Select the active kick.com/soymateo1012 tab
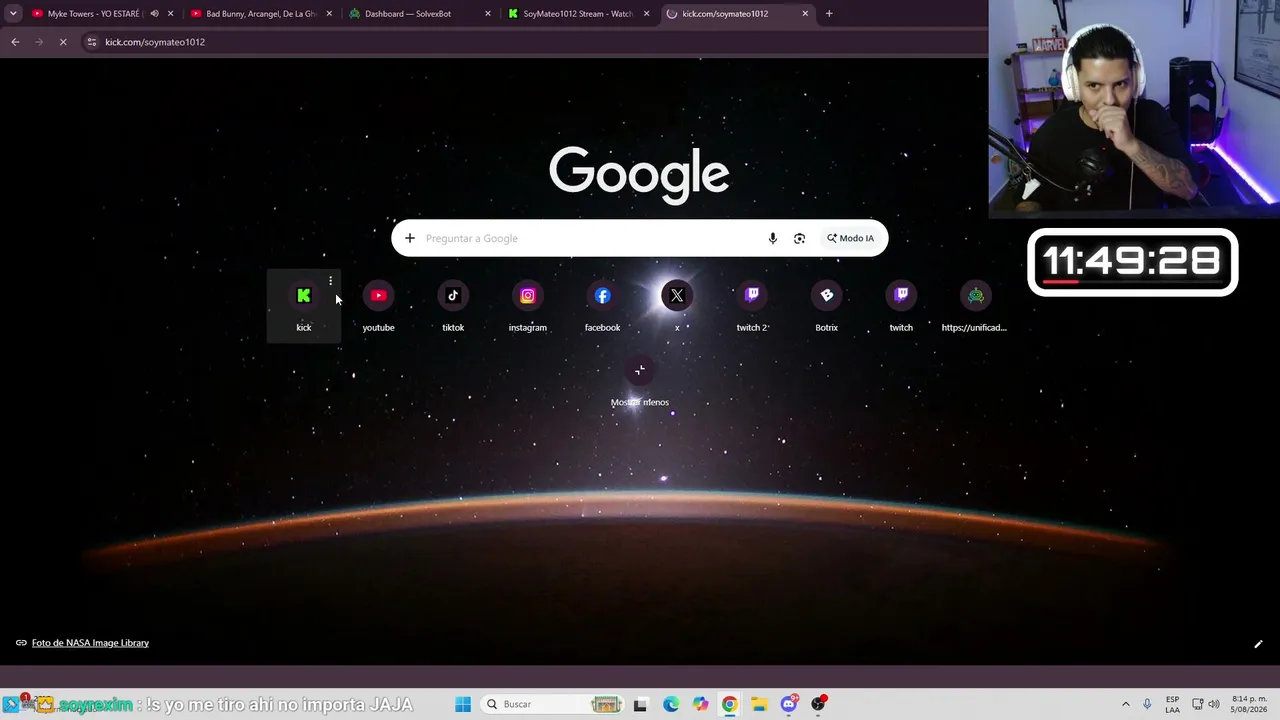 click(737, 14)
